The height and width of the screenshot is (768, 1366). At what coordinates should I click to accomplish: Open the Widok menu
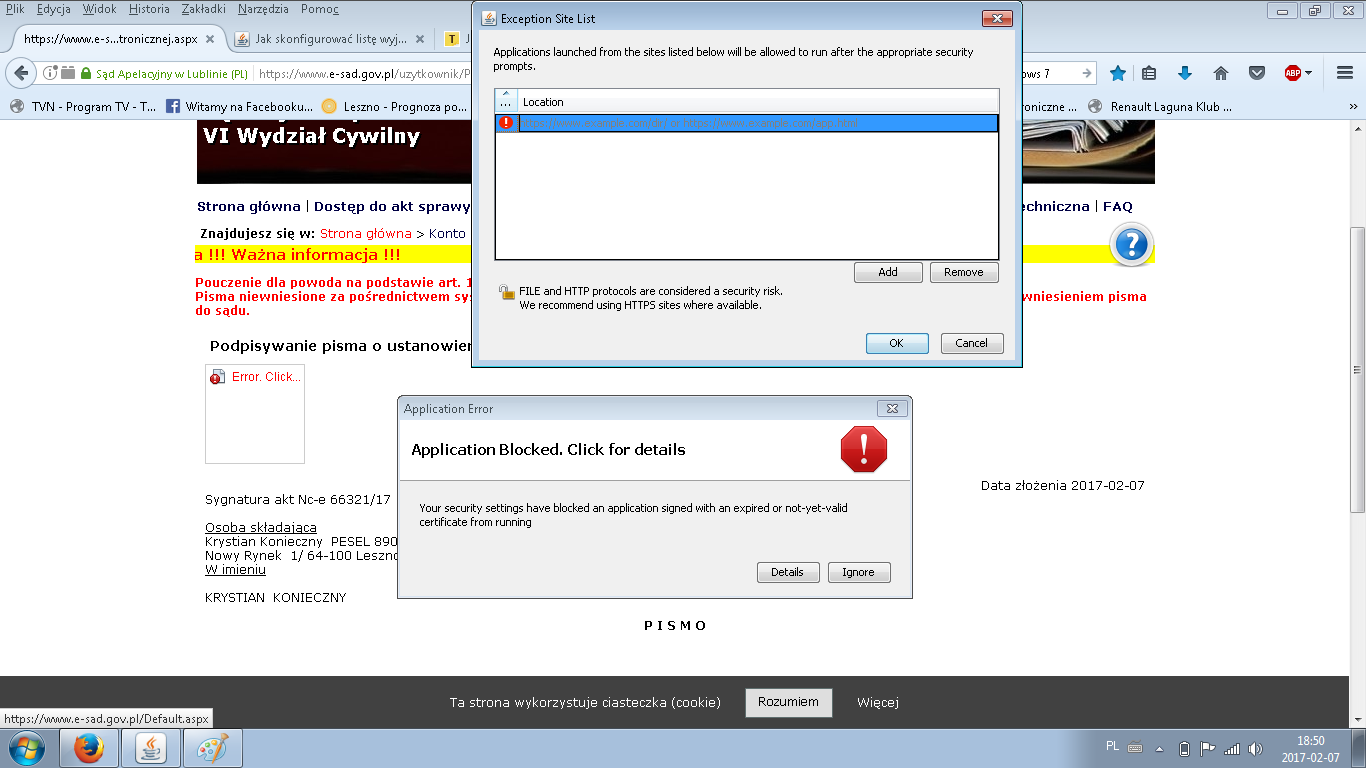coord(99,9)
